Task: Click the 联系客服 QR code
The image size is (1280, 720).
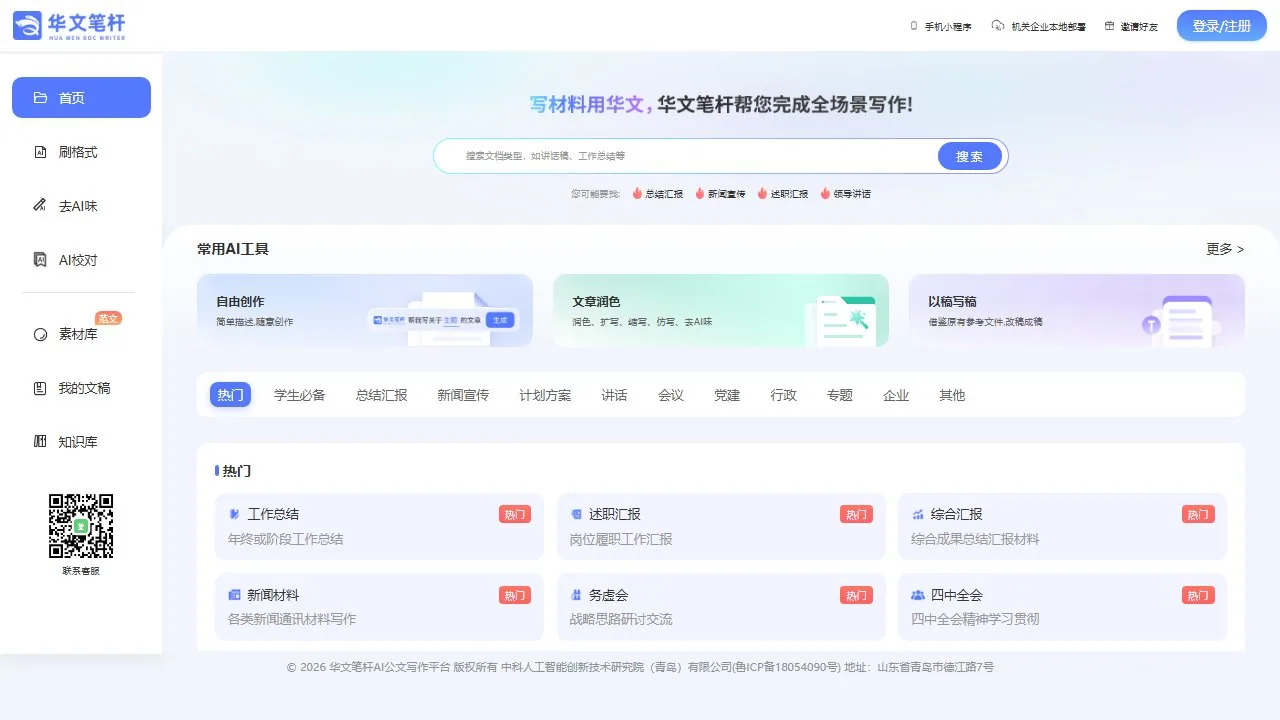Action: pyautogui.click(x=81, y=526)
